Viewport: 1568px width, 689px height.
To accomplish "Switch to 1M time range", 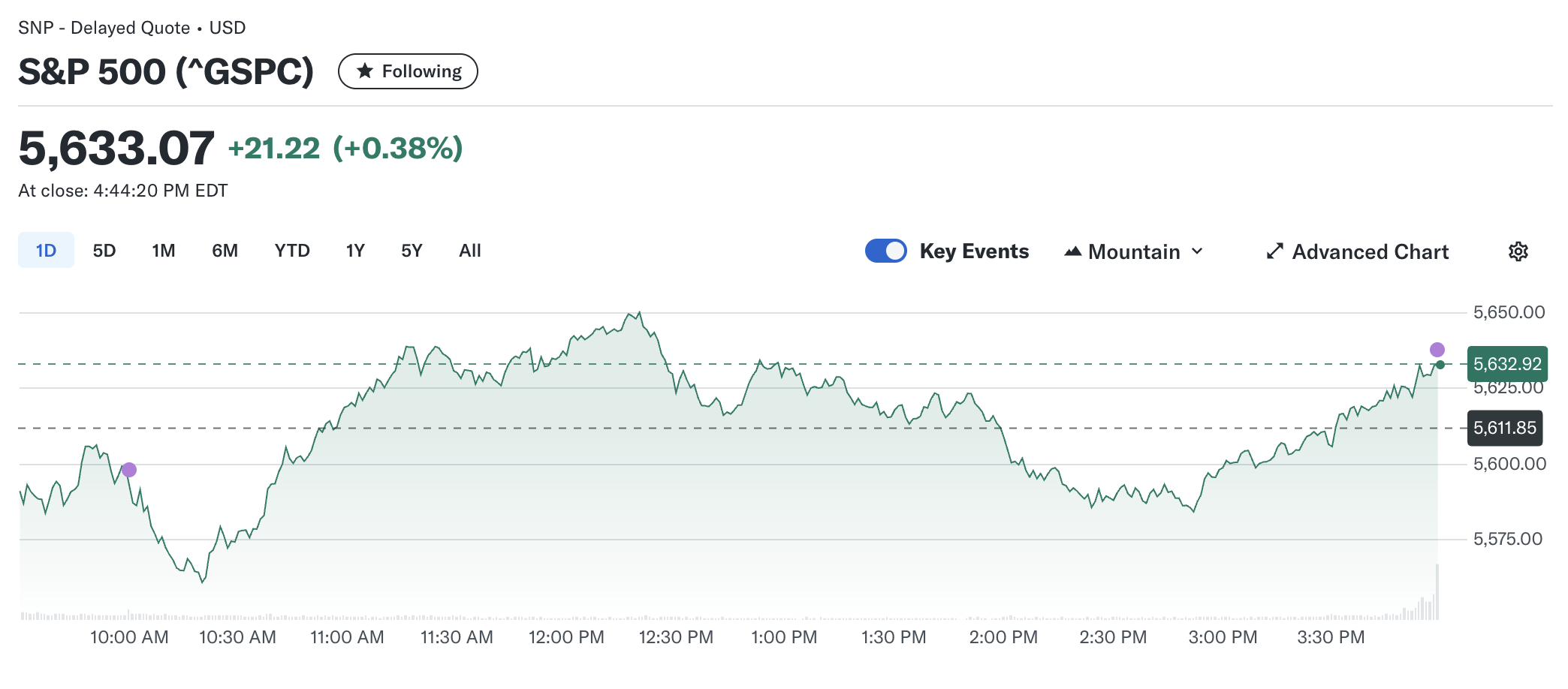I will click(x=164, y=250).
